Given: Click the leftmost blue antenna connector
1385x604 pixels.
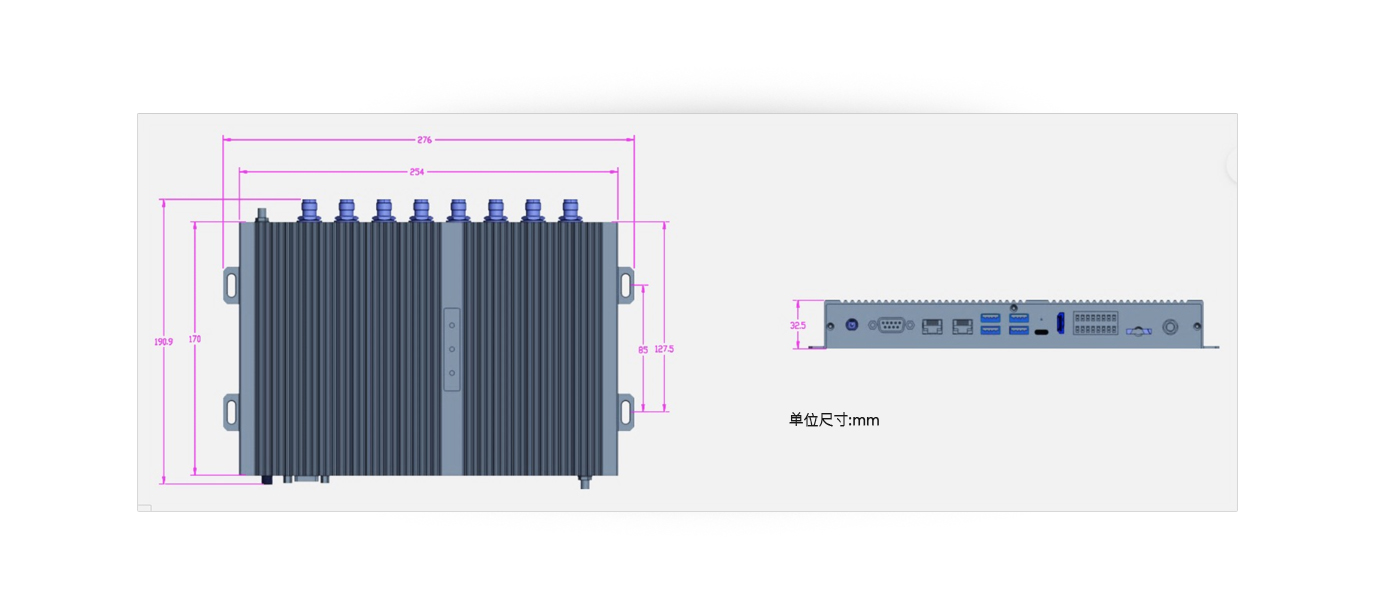Looking at the screenshot, I should (309, 209).
